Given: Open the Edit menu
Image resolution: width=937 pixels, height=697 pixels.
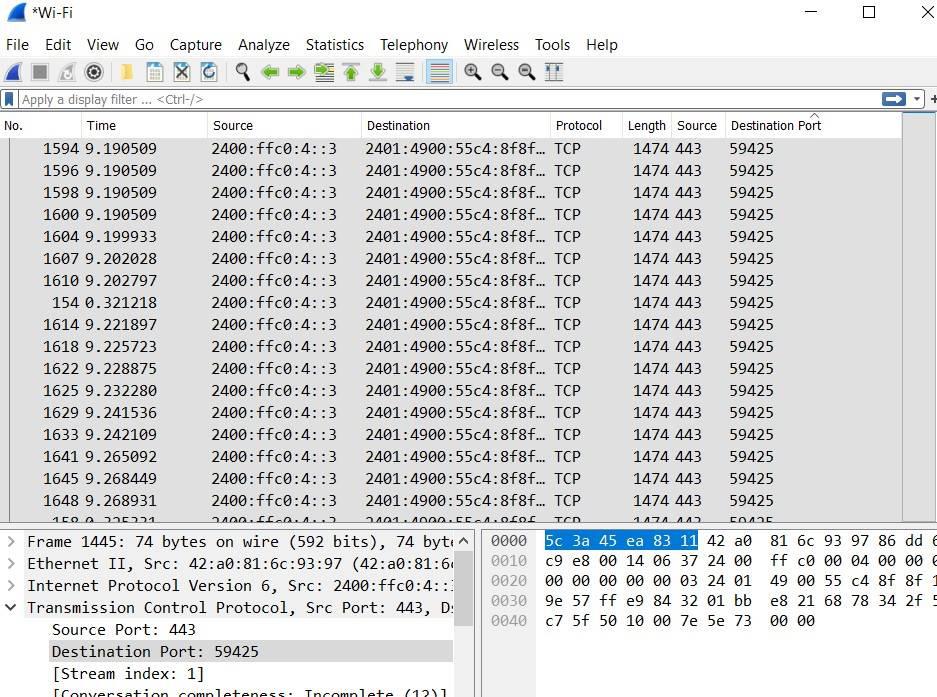Looking at the screenshot, I should click(58, 45).
